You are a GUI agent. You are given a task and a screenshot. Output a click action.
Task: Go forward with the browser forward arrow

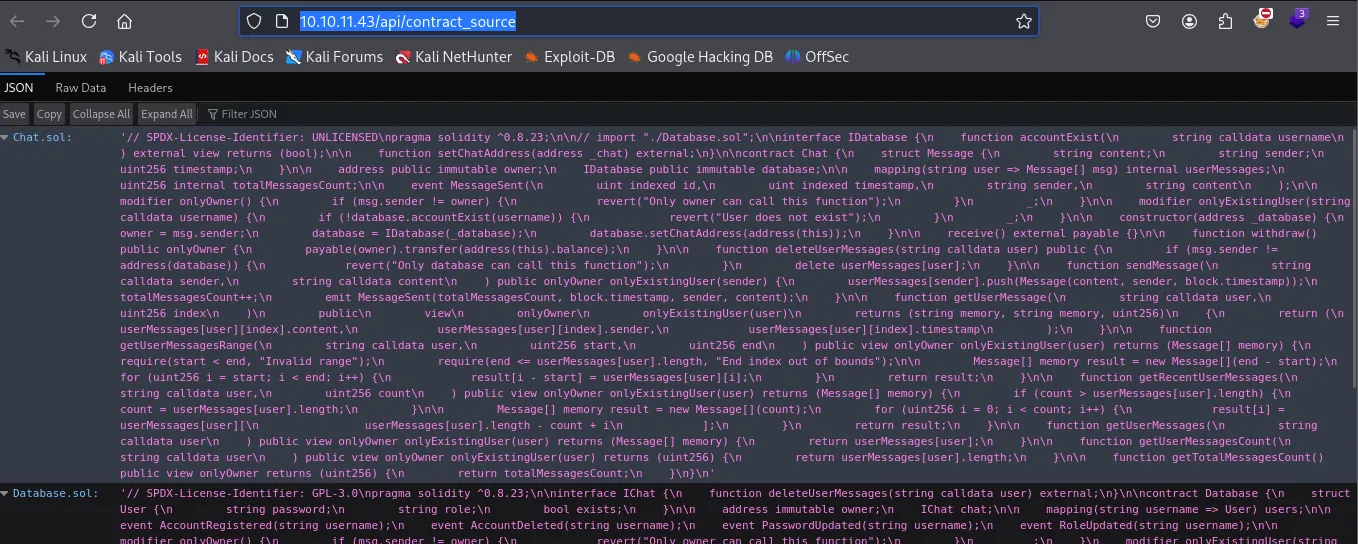pyautogui.click(x=53, y=21)
